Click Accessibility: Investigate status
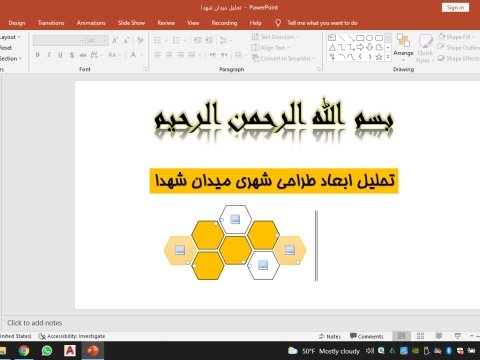Image resolution: width=480 pixels, height=360 pixels. [72, 336]
